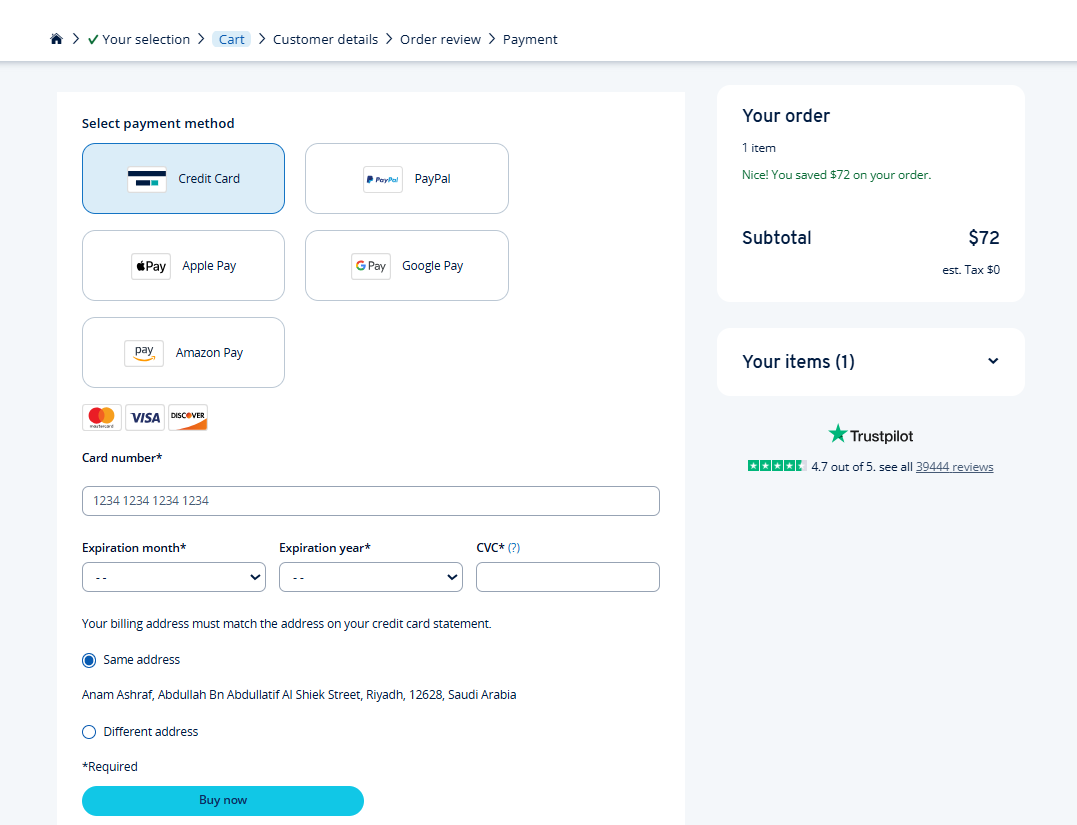The width and height of the screenshot is (1077, 825).
Task: Open the Expiration month dropdown
Action: click(174, 577)
